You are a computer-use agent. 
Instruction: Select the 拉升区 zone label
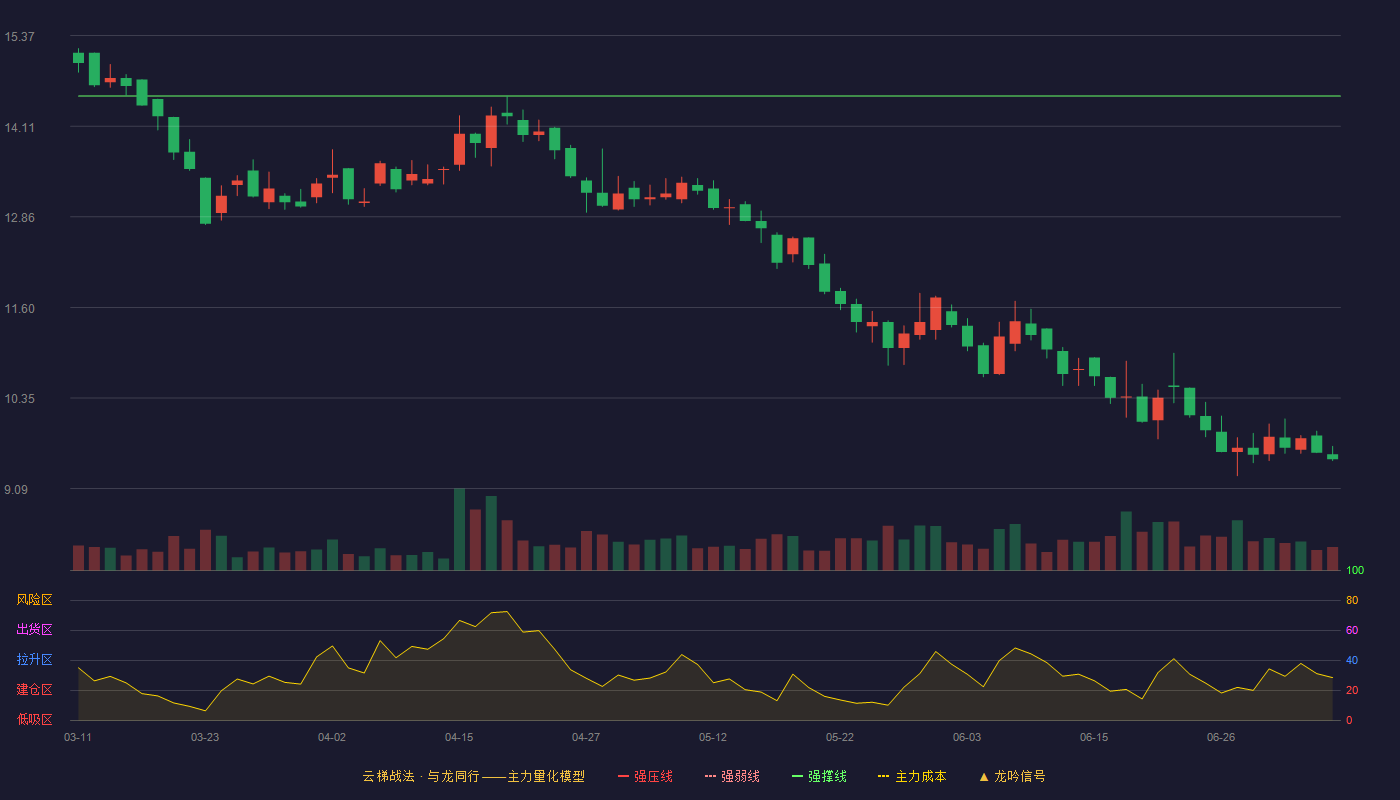pyautogui.click(x=34, y=660)
